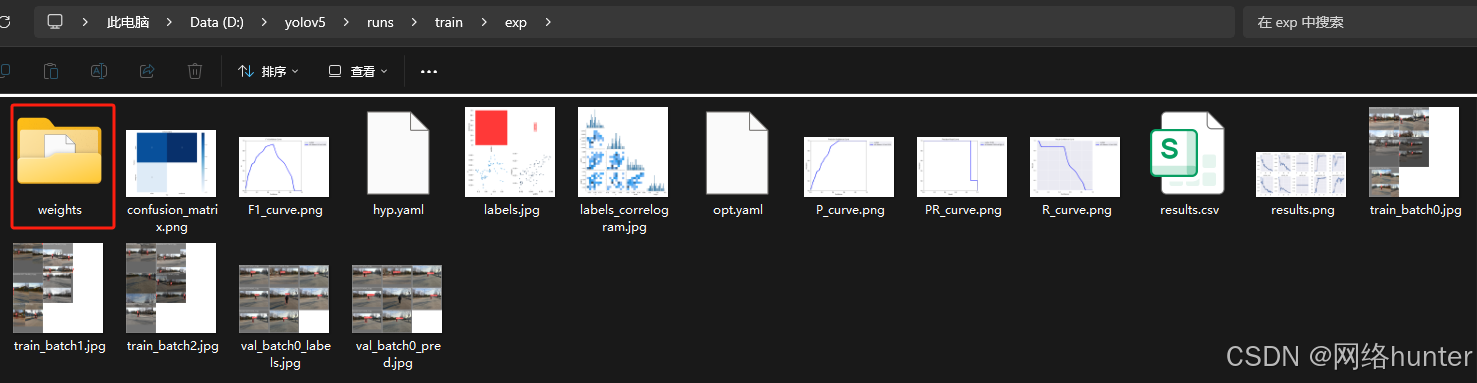Click the refresh button
The height and width of the screenshot is (383, 1477).
click(5, 22)
